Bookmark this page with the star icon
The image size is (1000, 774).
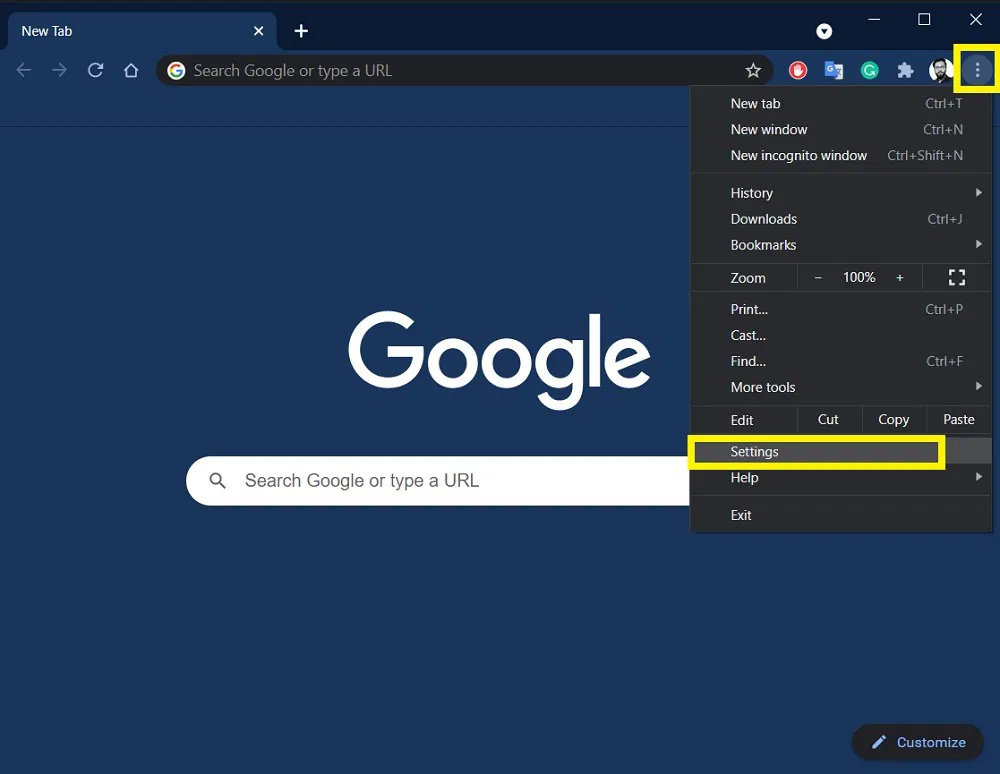click(x=753, y=70)
